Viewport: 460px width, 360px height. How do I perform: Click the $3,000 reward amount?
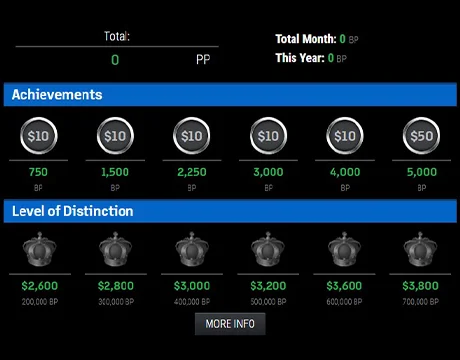click(192, 286)
